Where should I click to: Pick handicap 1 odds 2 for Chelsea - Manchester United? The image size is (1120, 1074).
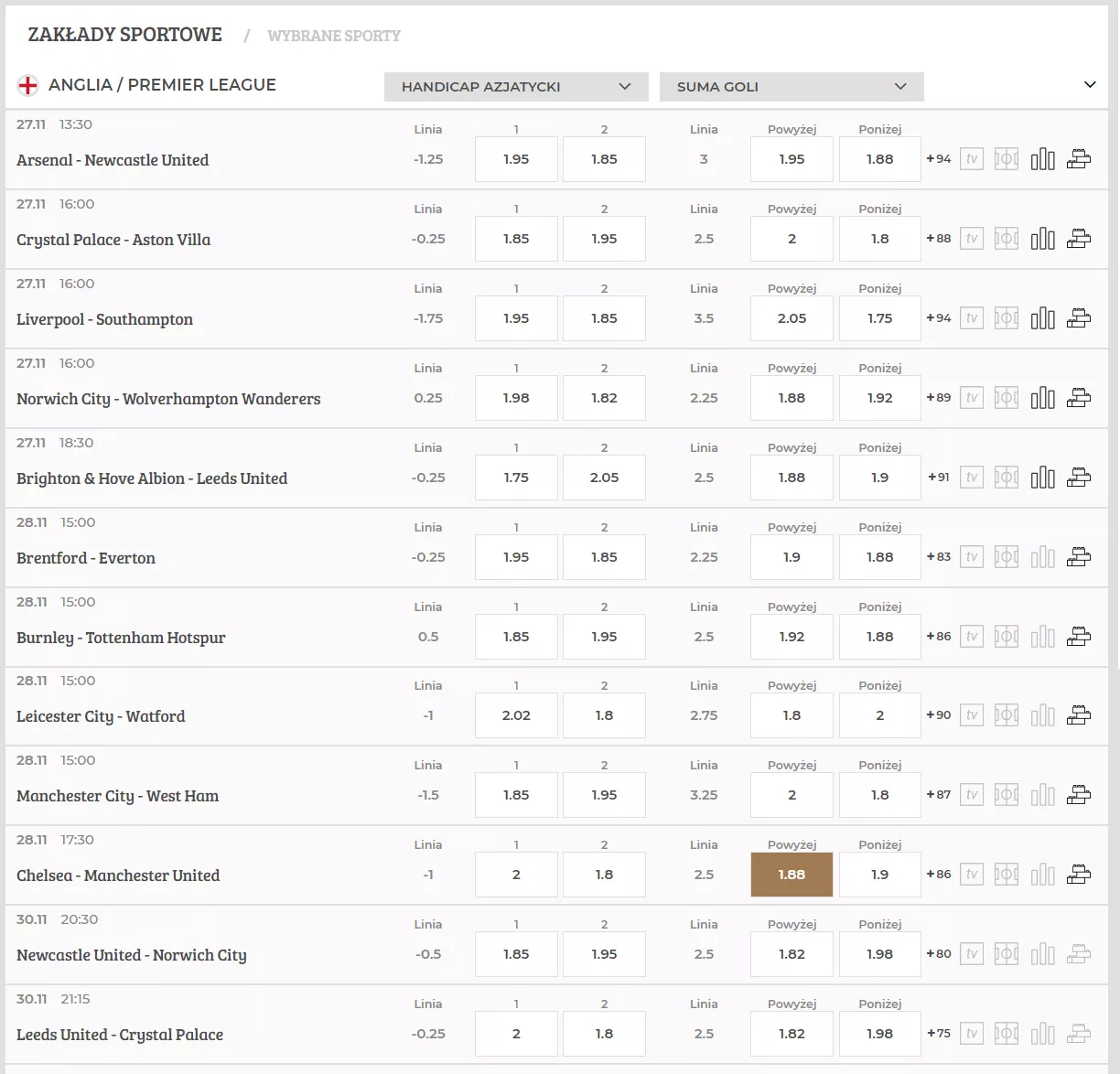[x=516, y=875]
